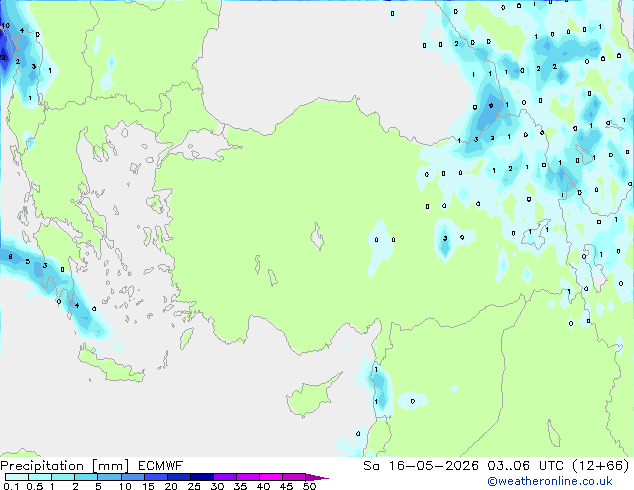The image size is (634, 490).
Task: Pick the 5–10 mm light-blue legend swatch
Action: click(x=109, y=477)
